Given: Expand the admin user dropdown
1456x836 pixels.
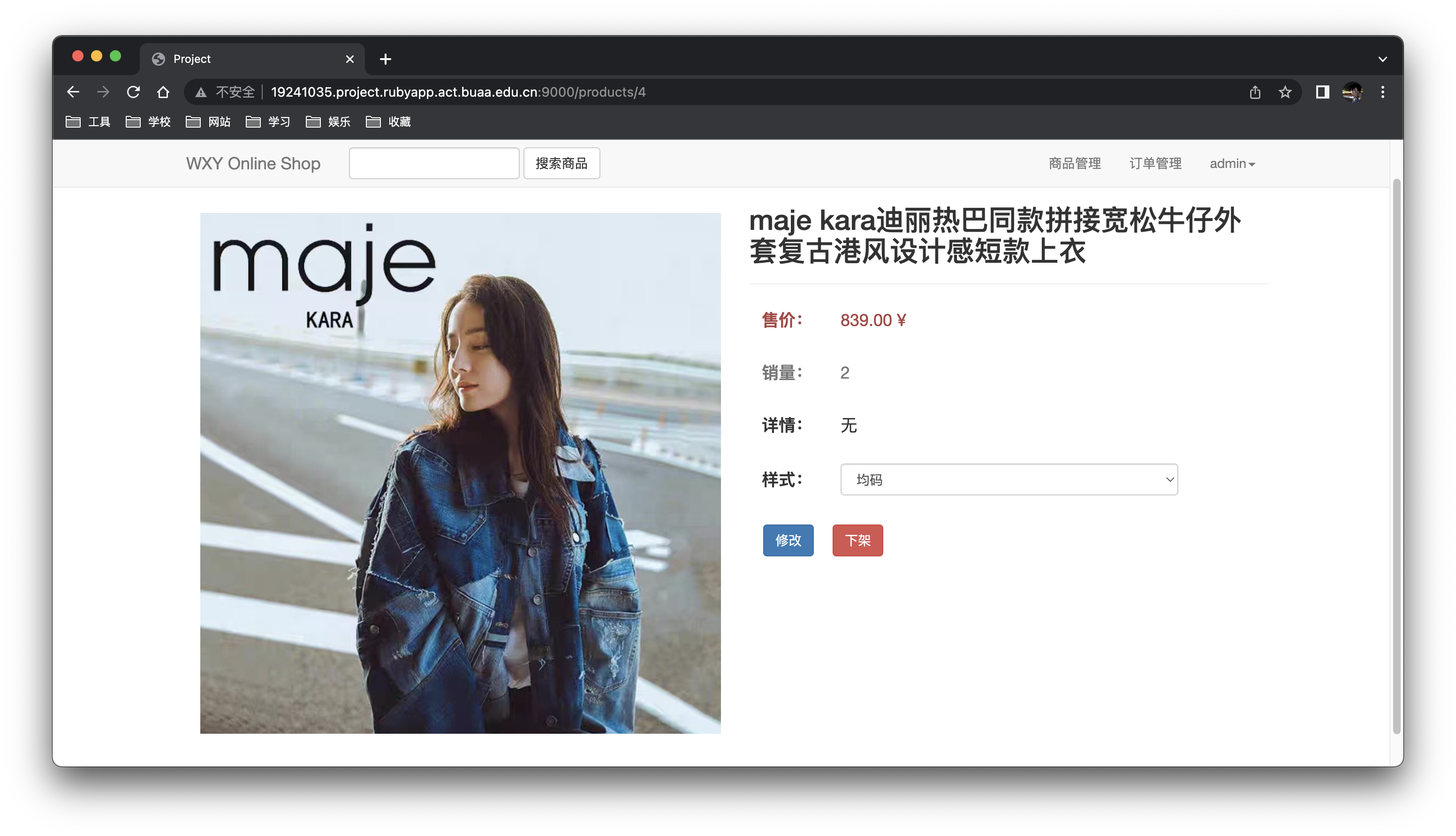Looking at the screenshot, I should click(1232, 164).
